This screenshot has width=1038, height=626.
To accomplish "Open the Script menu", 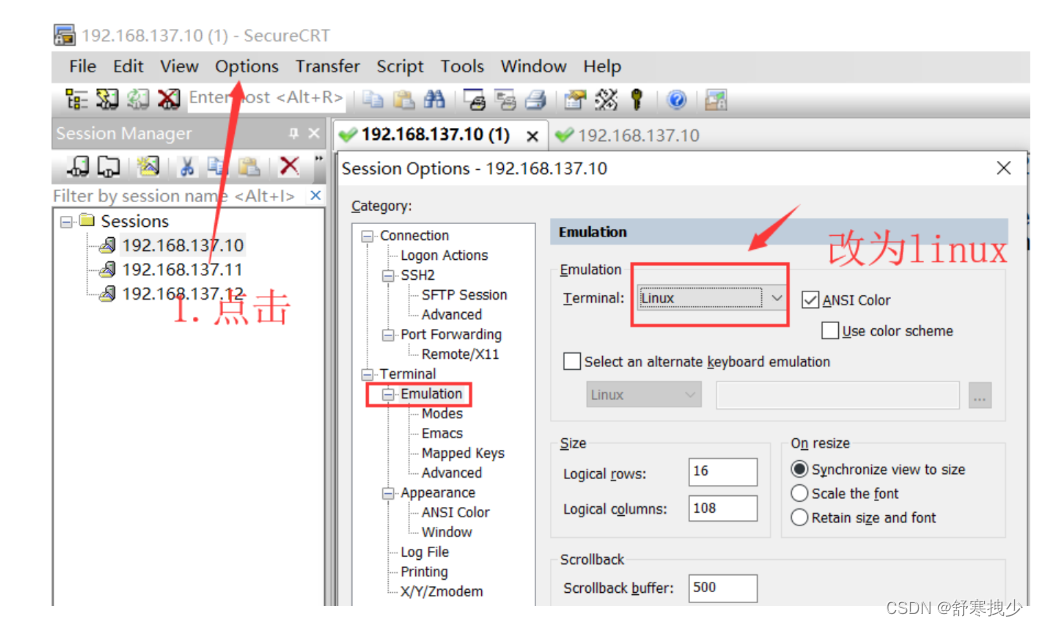I will pyautogui.click(x=400, y=66).
